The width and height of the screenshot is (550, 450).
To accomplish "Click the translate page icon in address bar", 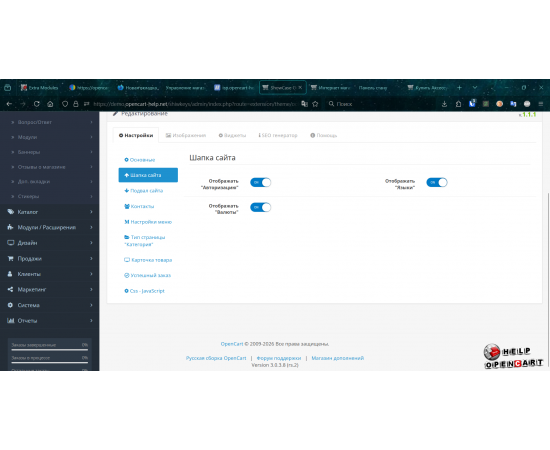I will (x=304, y=104).
